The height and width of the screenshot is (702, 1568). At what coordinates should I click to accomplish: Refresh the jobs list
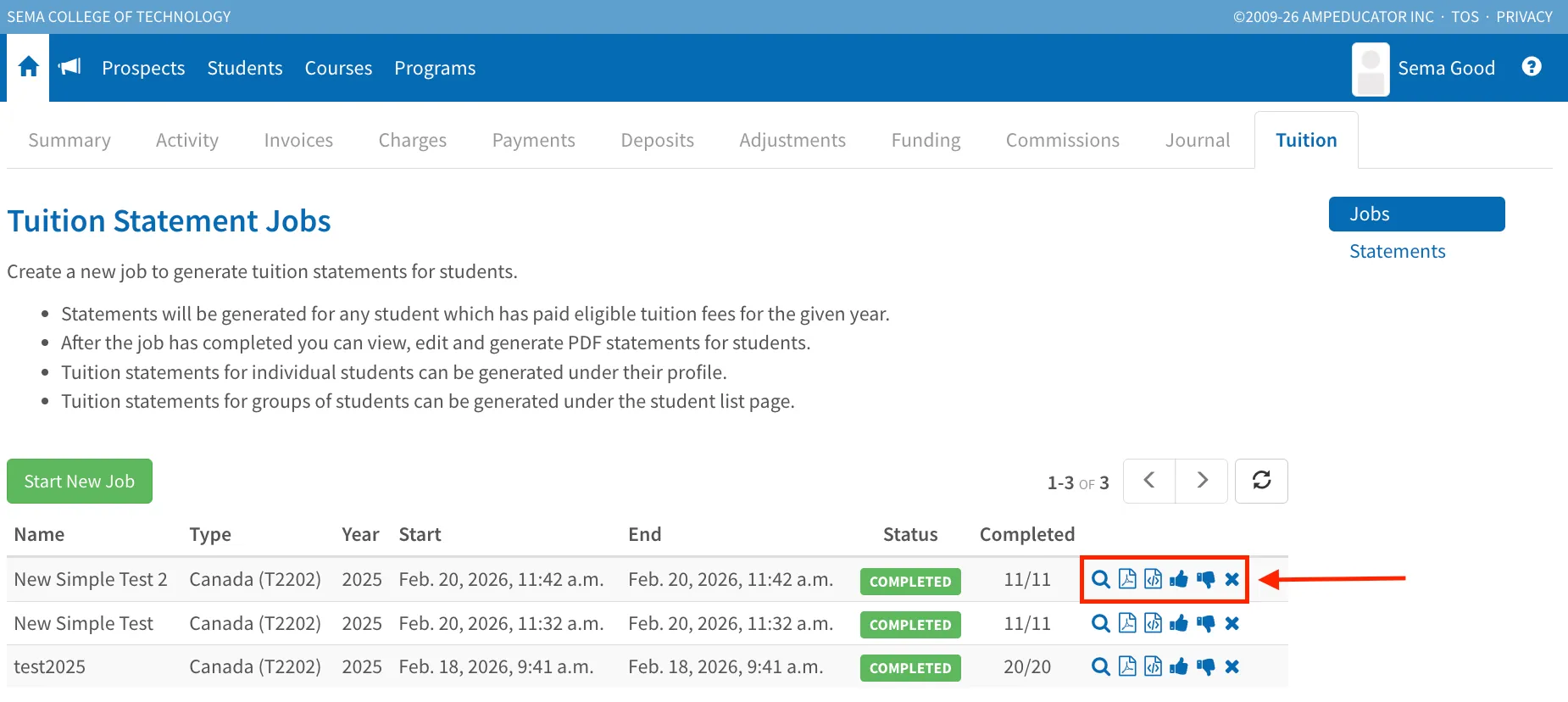(1261, 481)
